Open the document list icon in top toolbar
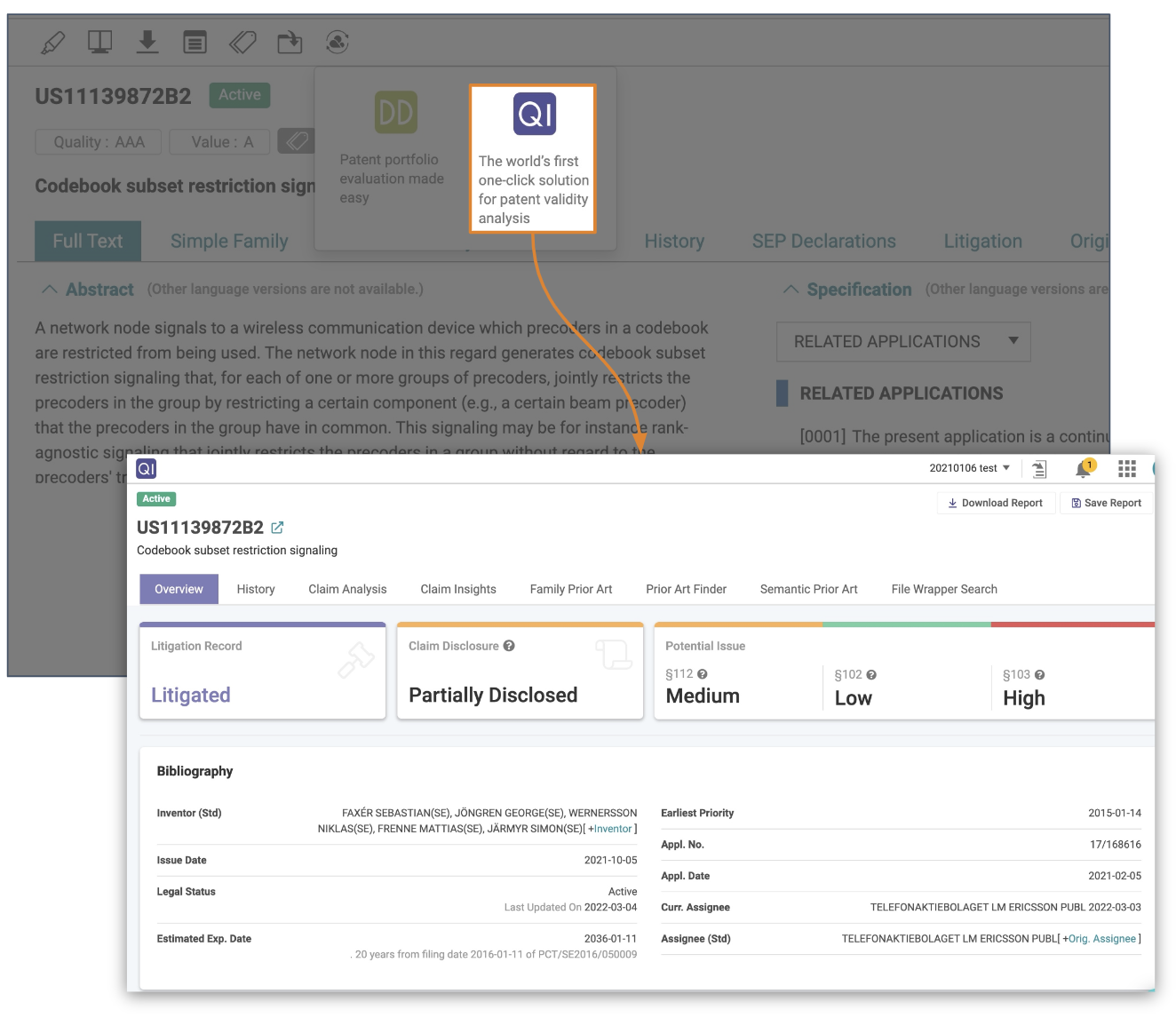The height and width of the screenshot is (1018, 1176). pyautogui.click(x=195, y=42)
